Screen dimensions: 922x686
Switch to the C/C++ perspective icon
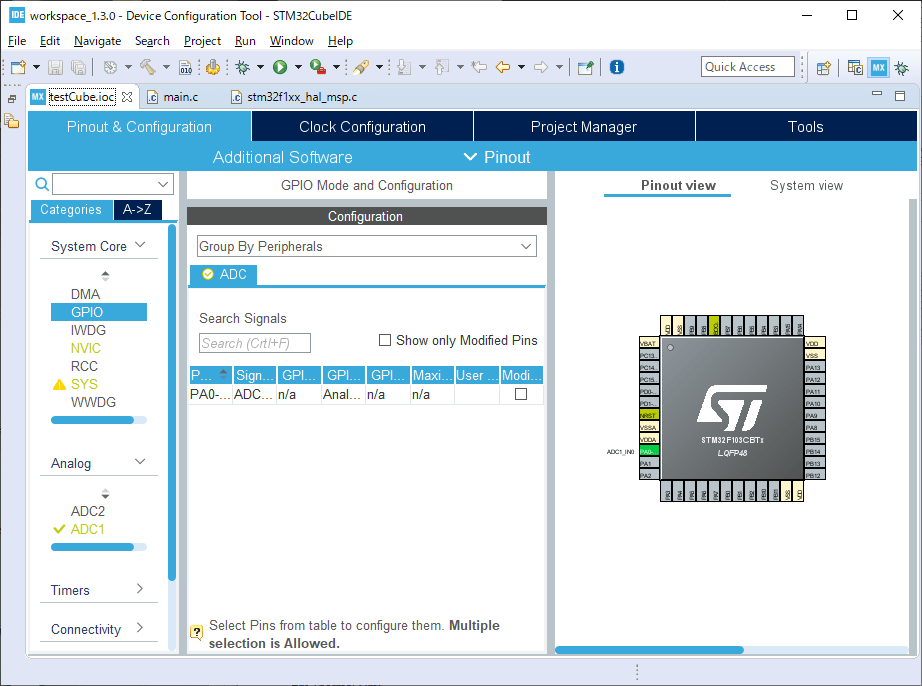click(x=855, y=67)
